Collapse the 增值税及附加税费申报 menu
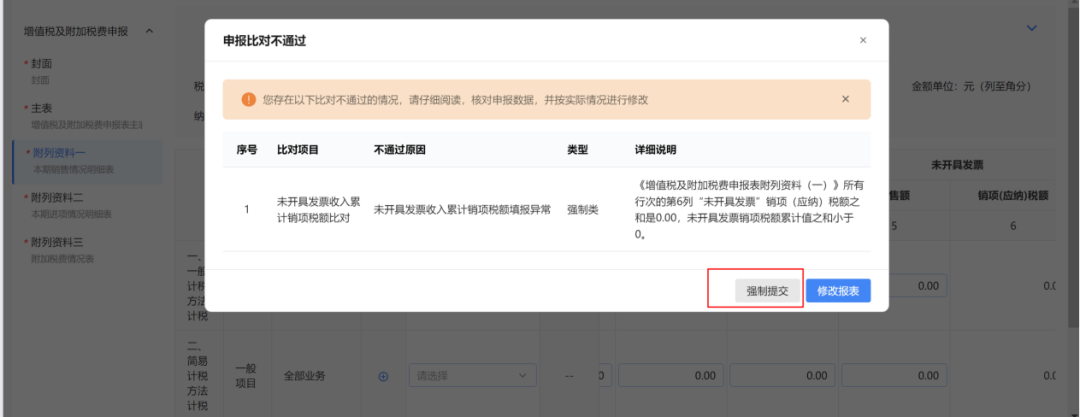This screenshot has height=417, width=1080. (x=149, y=31)
